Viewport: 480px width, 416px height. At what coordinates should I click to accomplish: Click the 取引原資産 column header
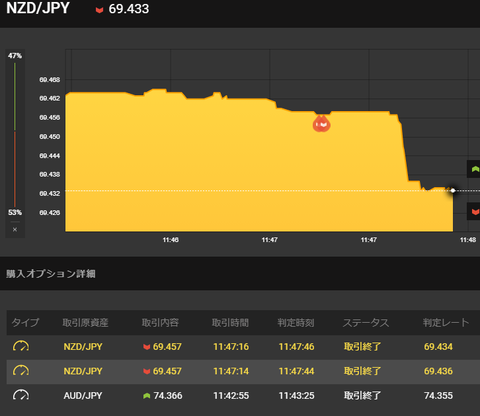[85, 322]
